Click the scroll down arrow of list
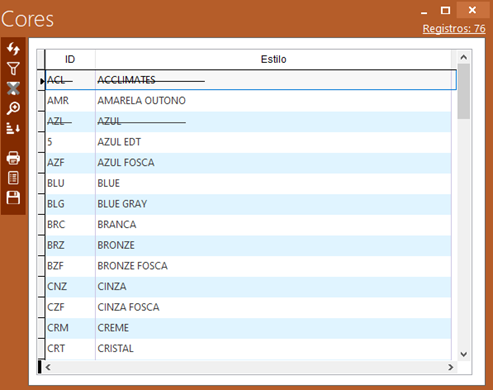 463,354
